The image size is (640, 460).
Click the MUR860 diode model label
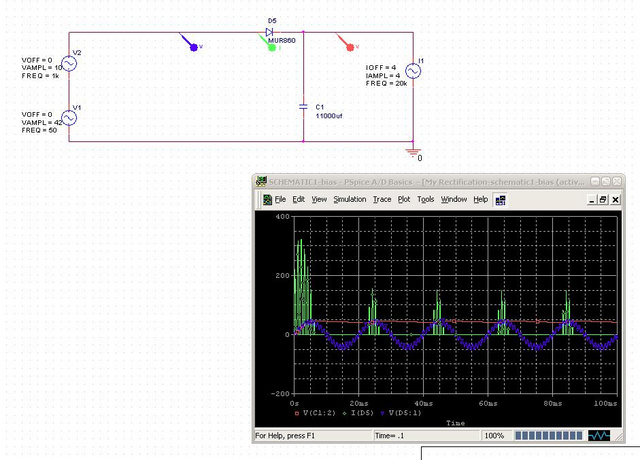tap(282, 40)
